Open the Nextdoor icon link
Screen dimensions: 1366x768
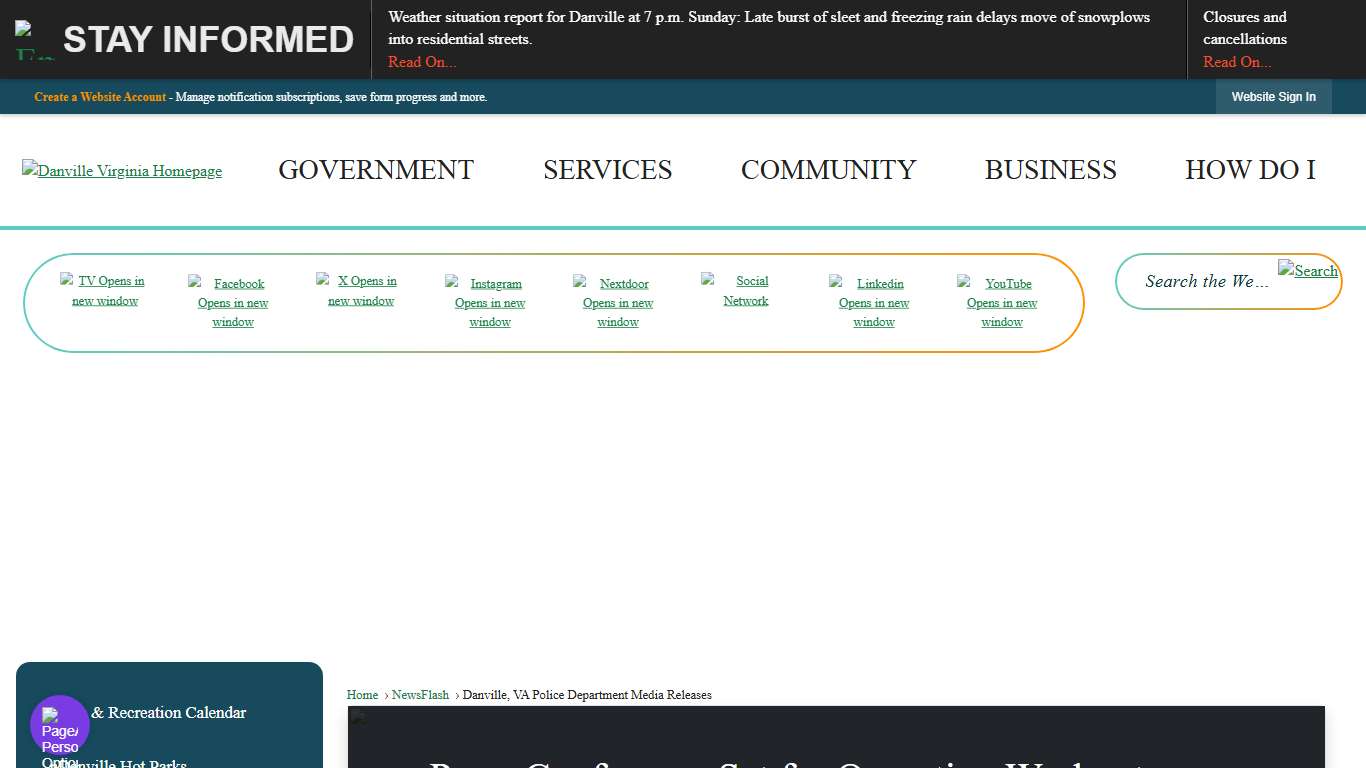pyautogui.click(x=618, y=302)
